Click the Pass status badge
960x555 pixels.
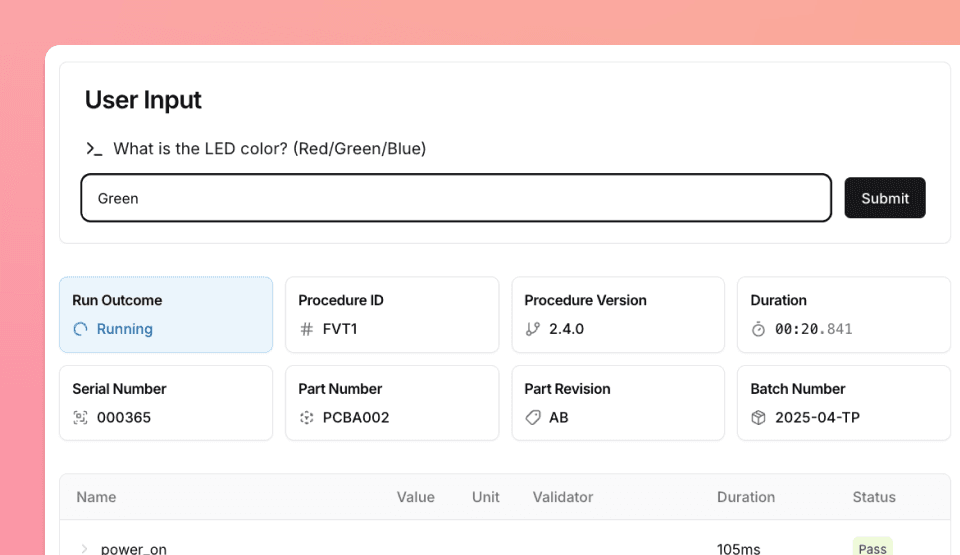(872, 548)
